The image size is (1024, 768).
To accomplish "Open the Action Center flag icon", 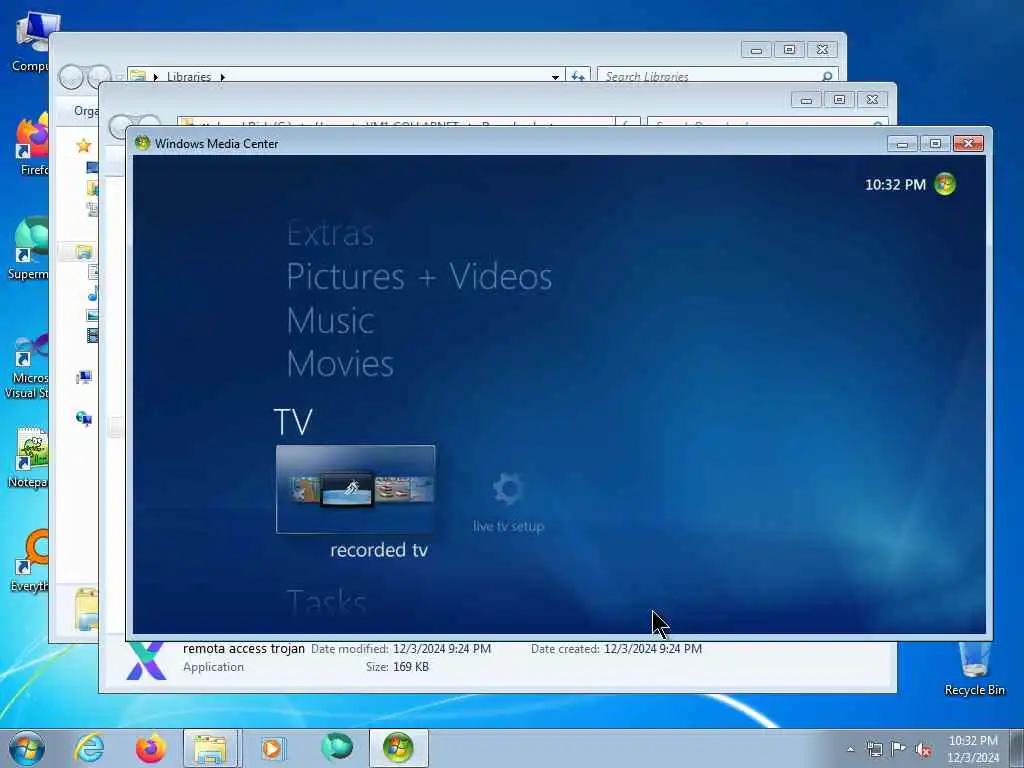I will point(899,749).
